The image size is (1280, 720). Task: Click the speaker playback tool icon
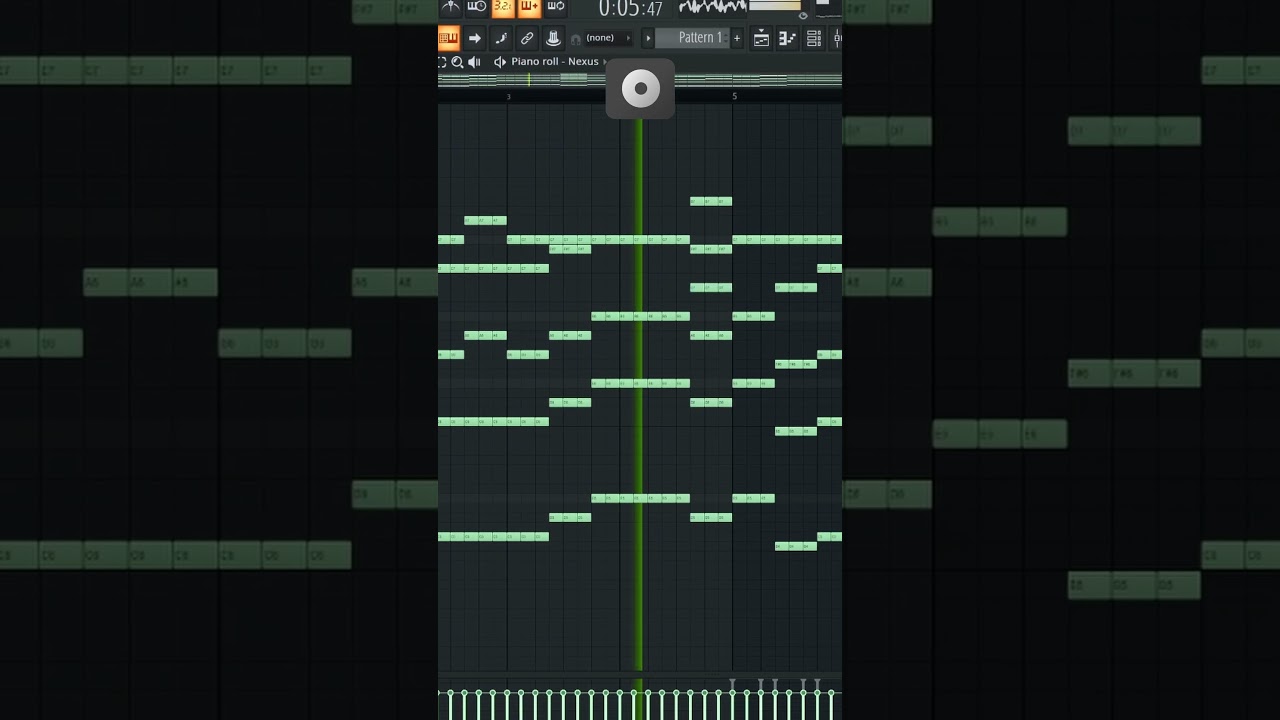[474, 62]
